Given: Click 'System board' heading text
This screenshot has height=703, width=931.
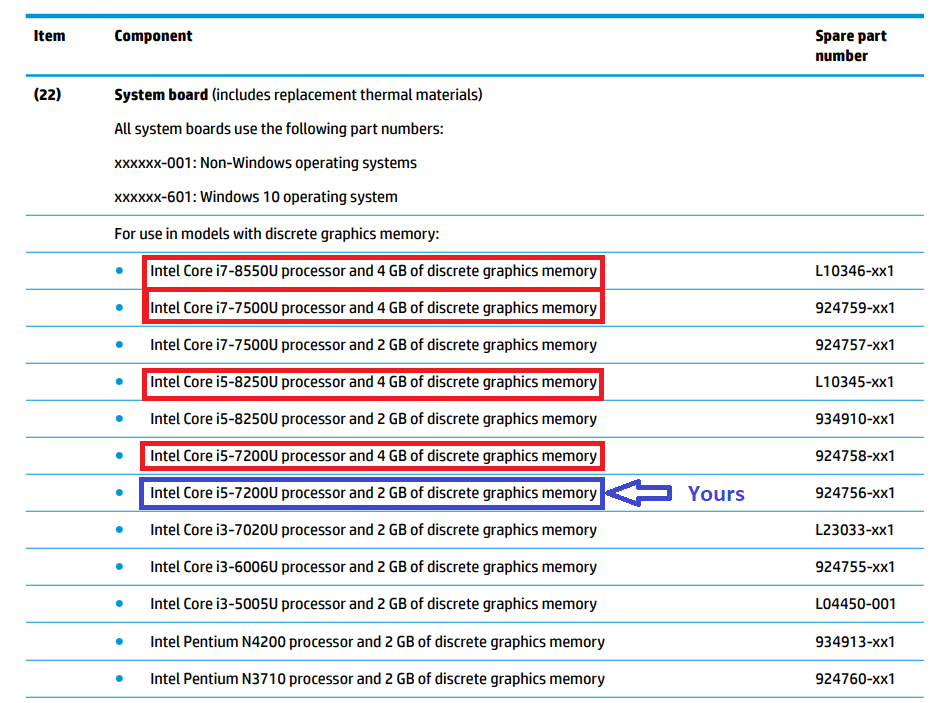Looking at the screenshot, I should coord(161,95).
